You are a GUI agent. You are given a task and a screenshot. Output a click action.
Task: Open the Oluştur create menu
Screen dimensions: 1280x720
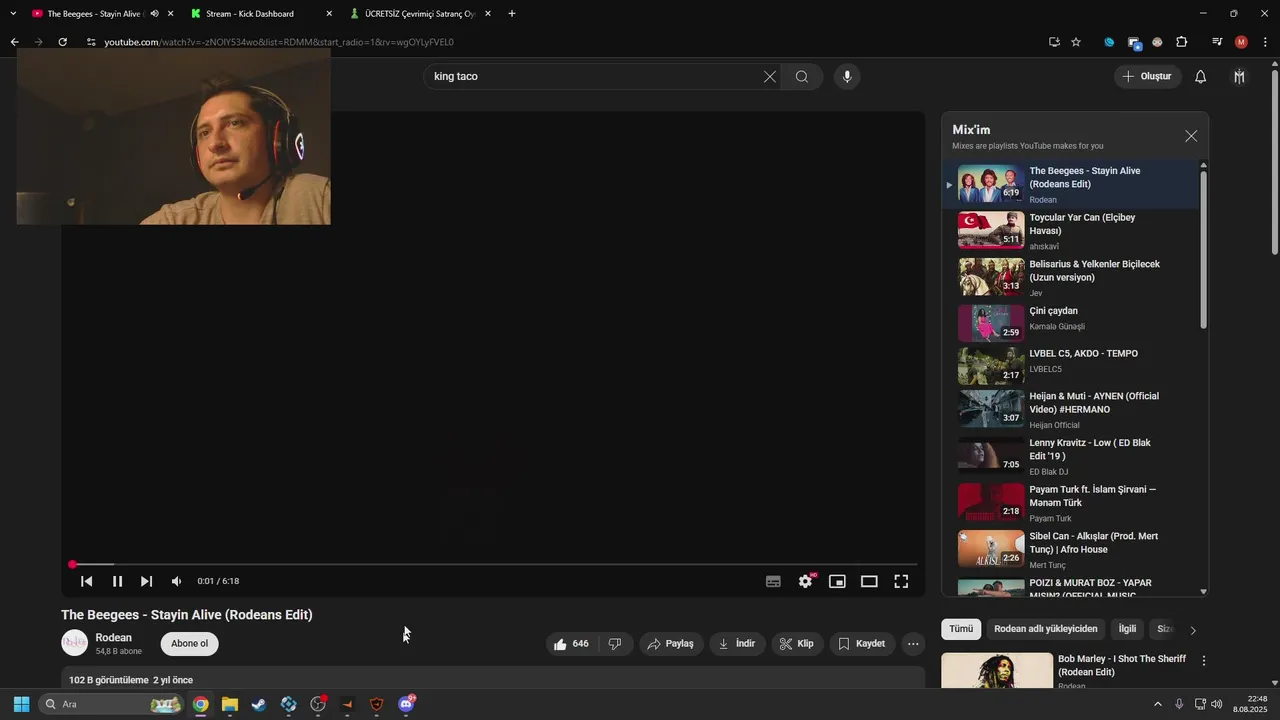pyautogui.click(x=1148, y=77)
